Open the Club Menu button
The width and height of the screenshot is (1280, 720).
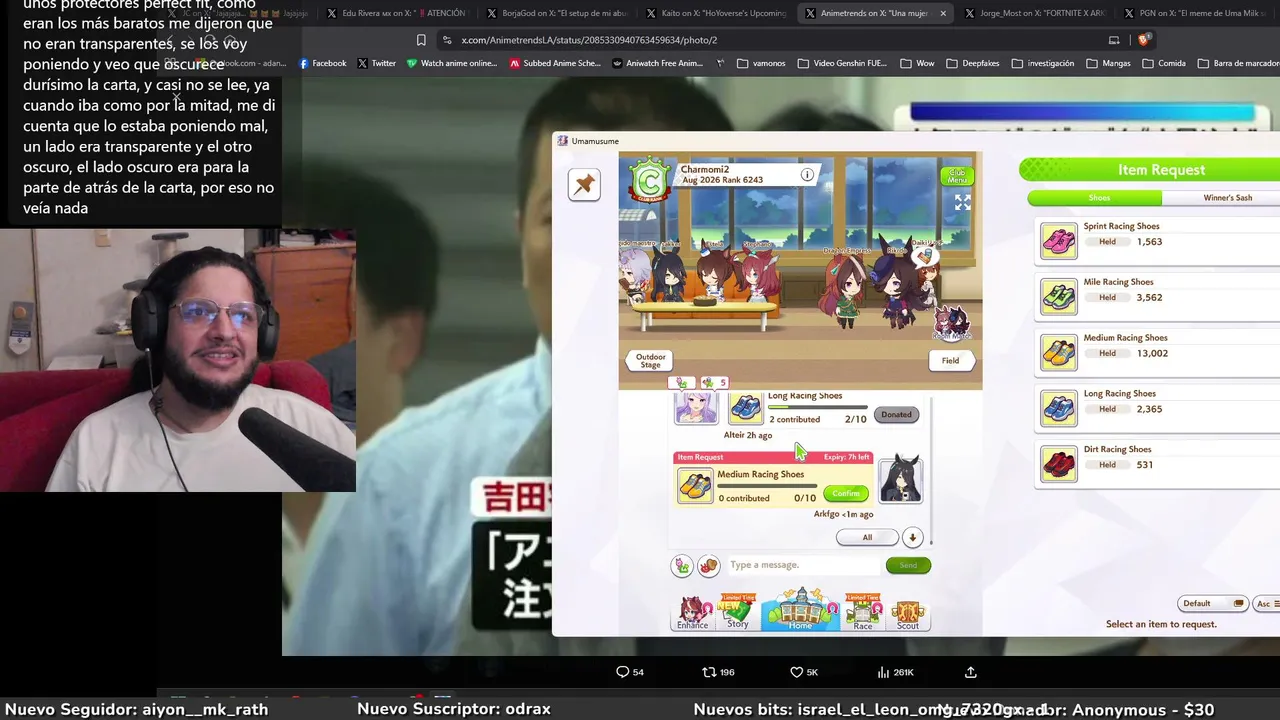point(957,176)
